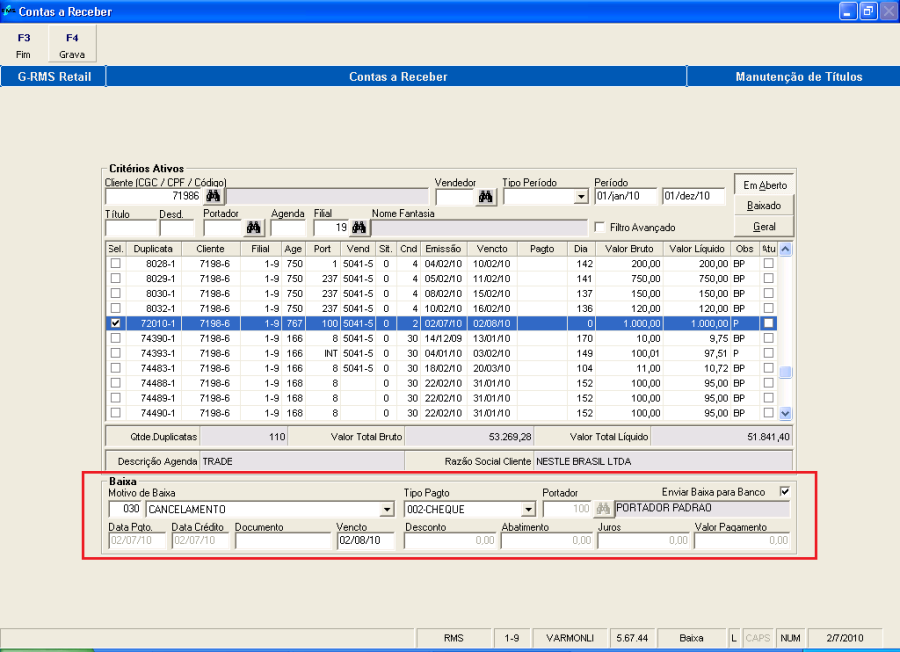The width and height of the screenshot is (900, 652).
Task: Click the Emissão column header
Action: (441, 249)
